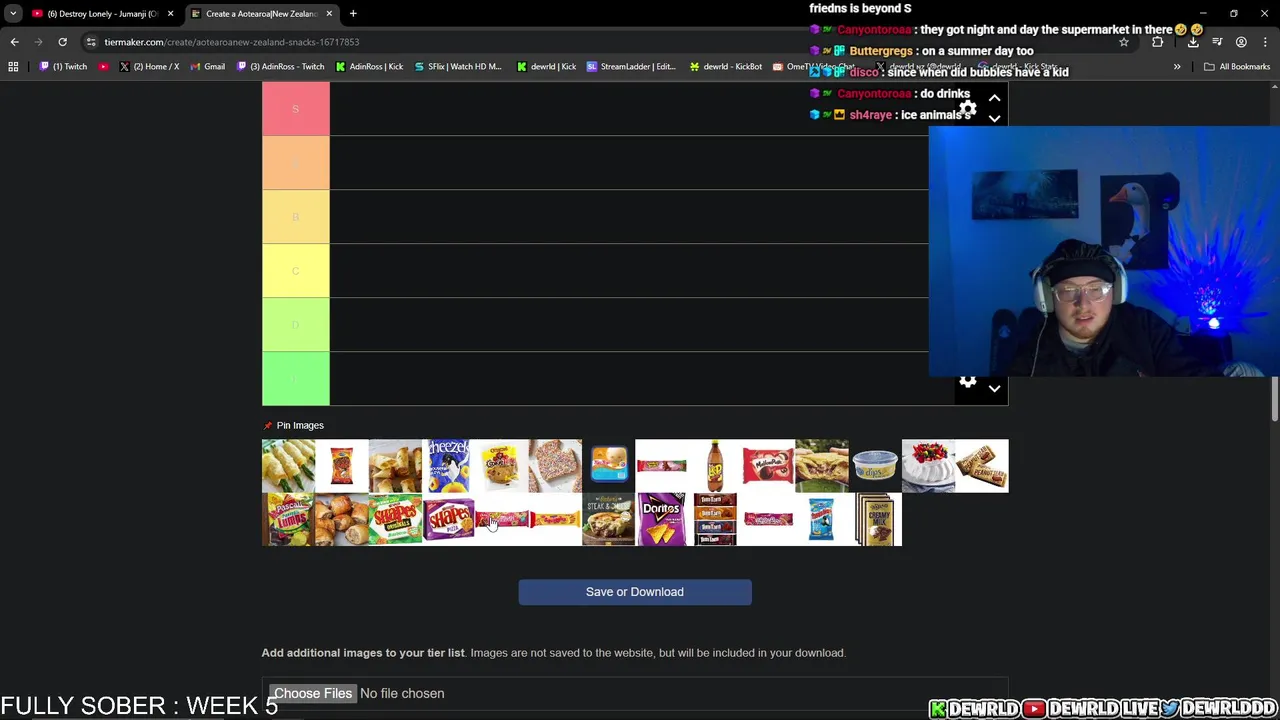Open the Chrome three-dot menu
The width and height of the screenshot is (1280, 720).
[1265, 42]
